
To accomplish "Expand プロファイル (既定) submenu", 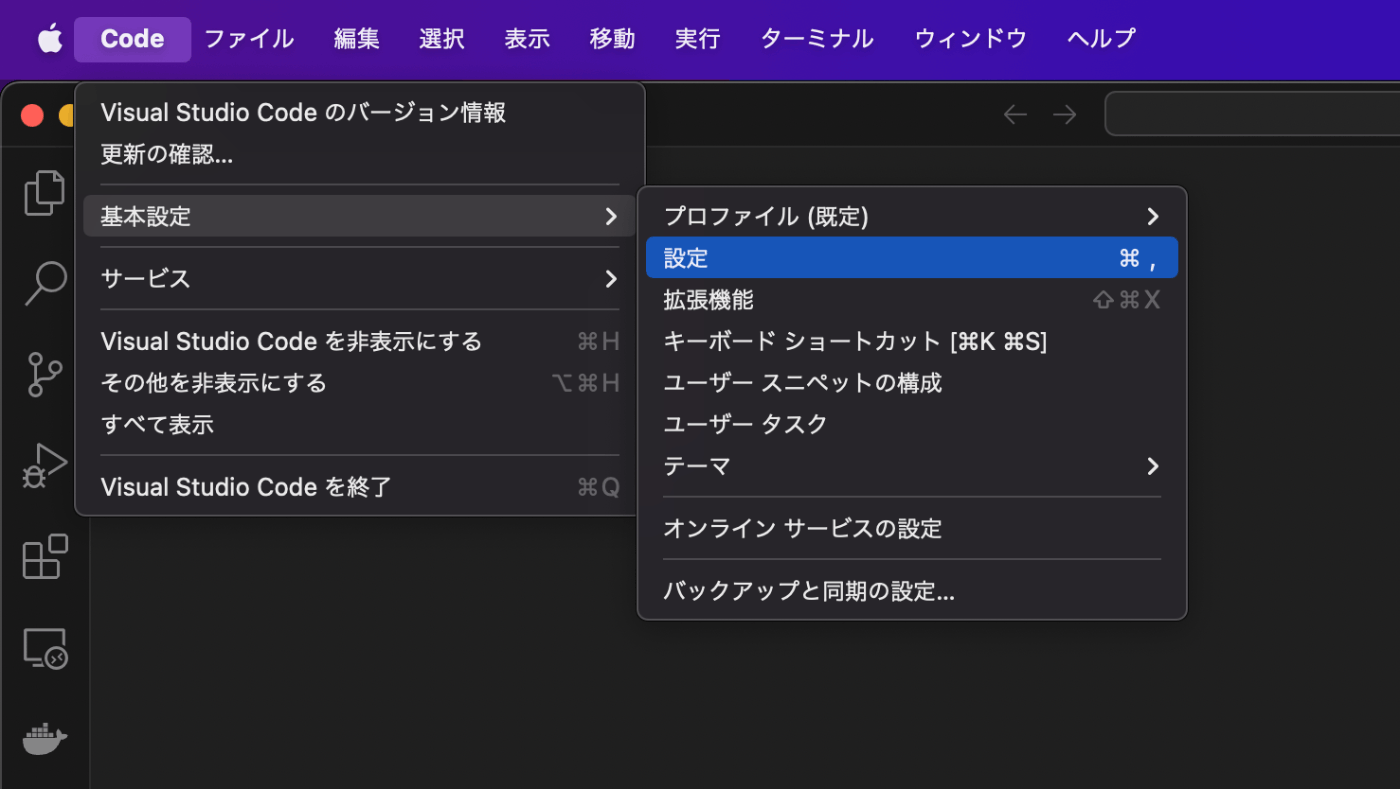I will click(x=912, y=216).
